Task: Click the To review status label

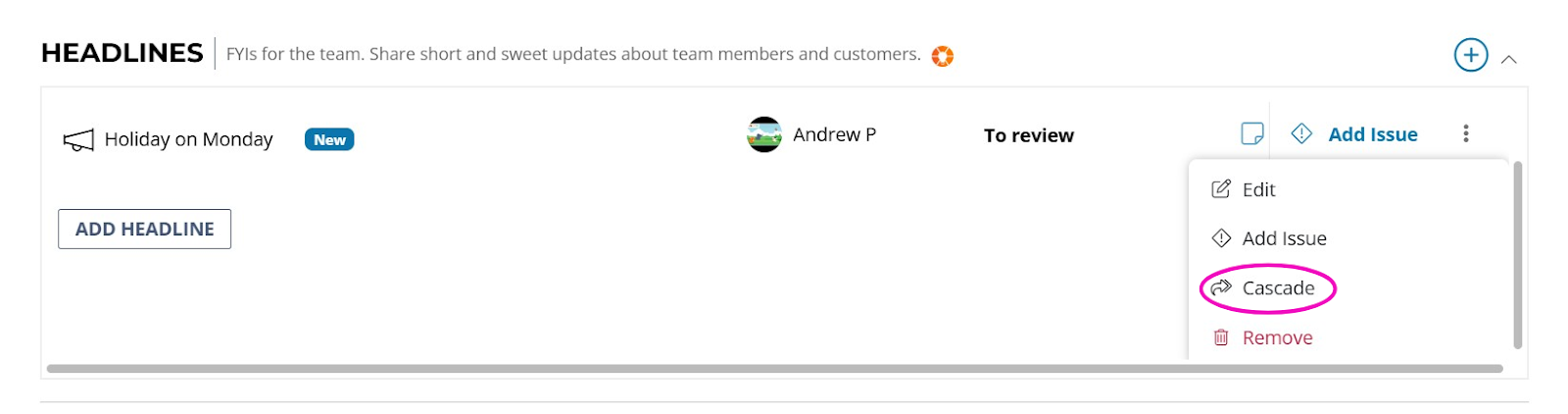Action: (1029, 135)
